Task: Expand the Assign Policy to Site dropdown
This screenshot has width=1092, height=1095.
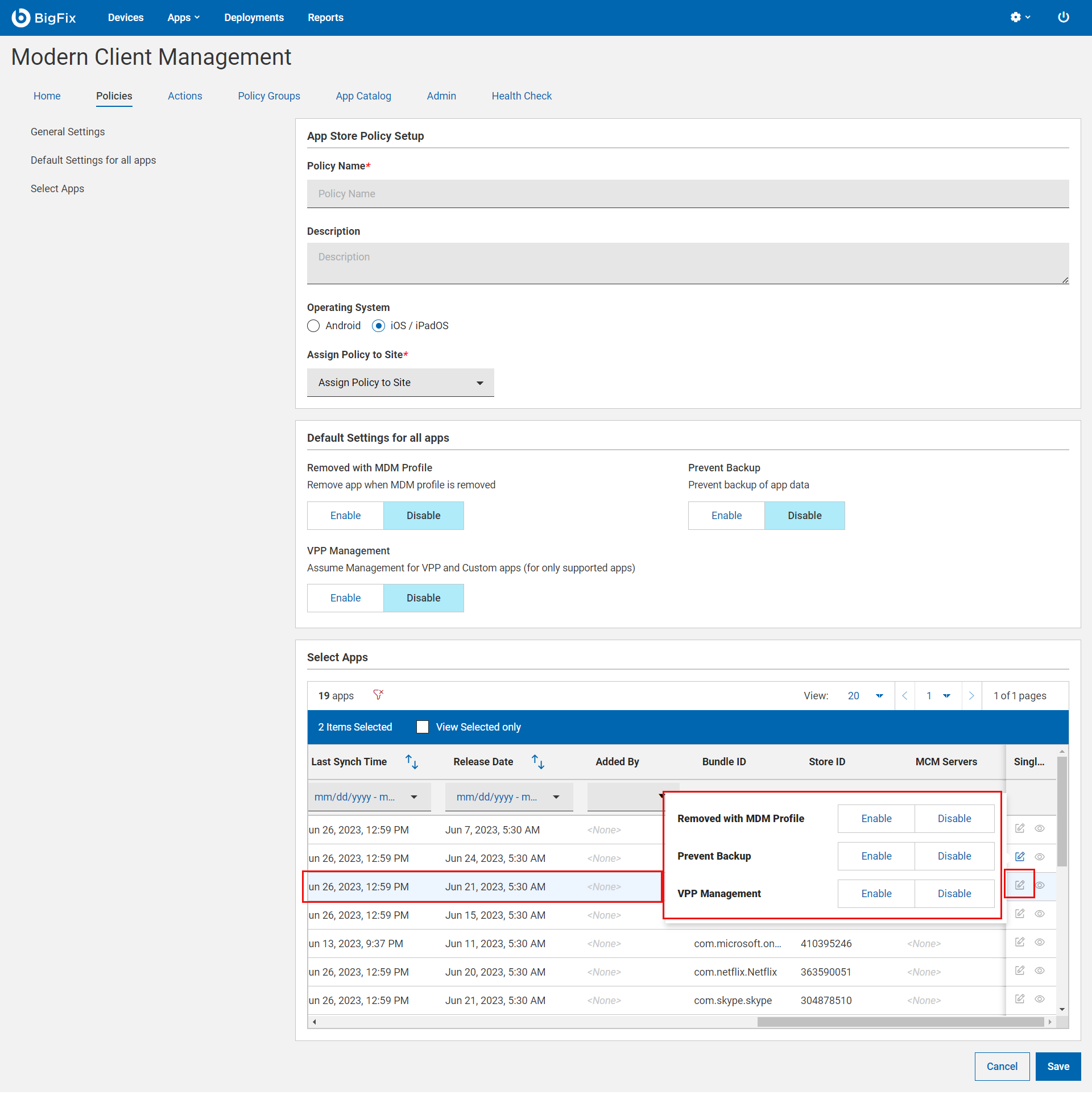Action: pos(401,382)
